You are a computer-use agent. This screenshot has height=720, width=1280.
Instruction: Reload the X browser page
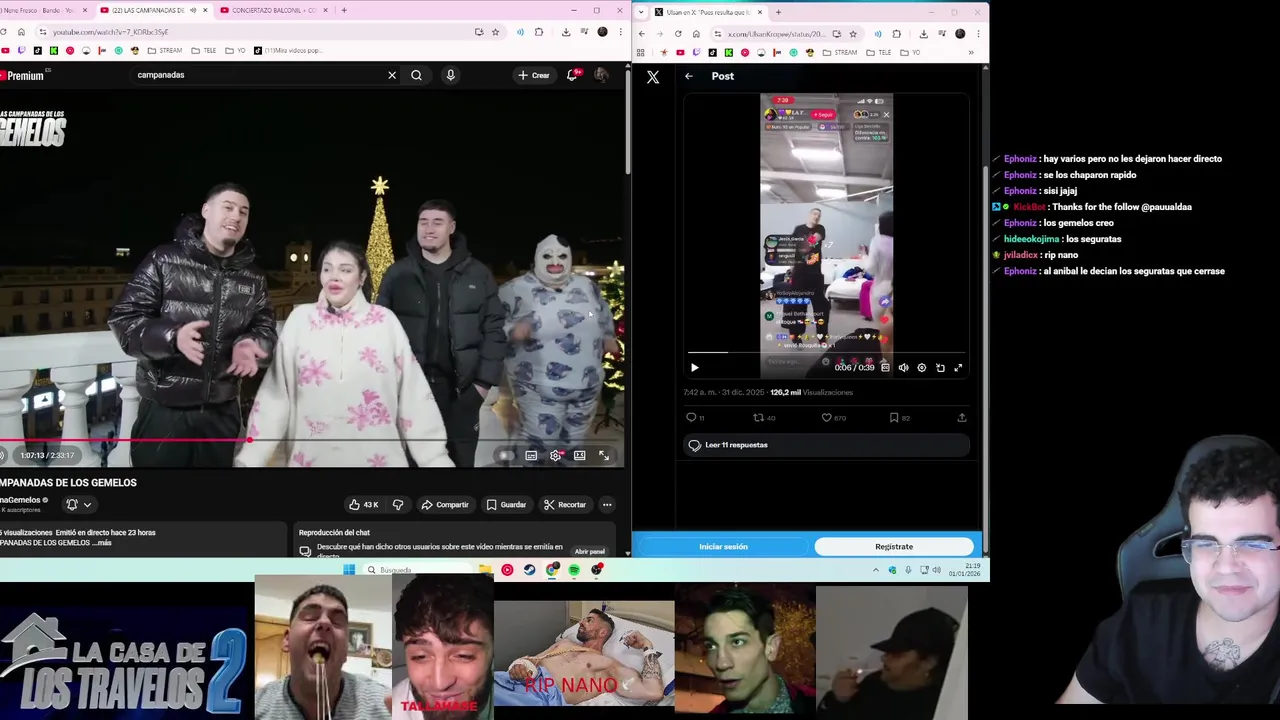click(x=678, y=34)
